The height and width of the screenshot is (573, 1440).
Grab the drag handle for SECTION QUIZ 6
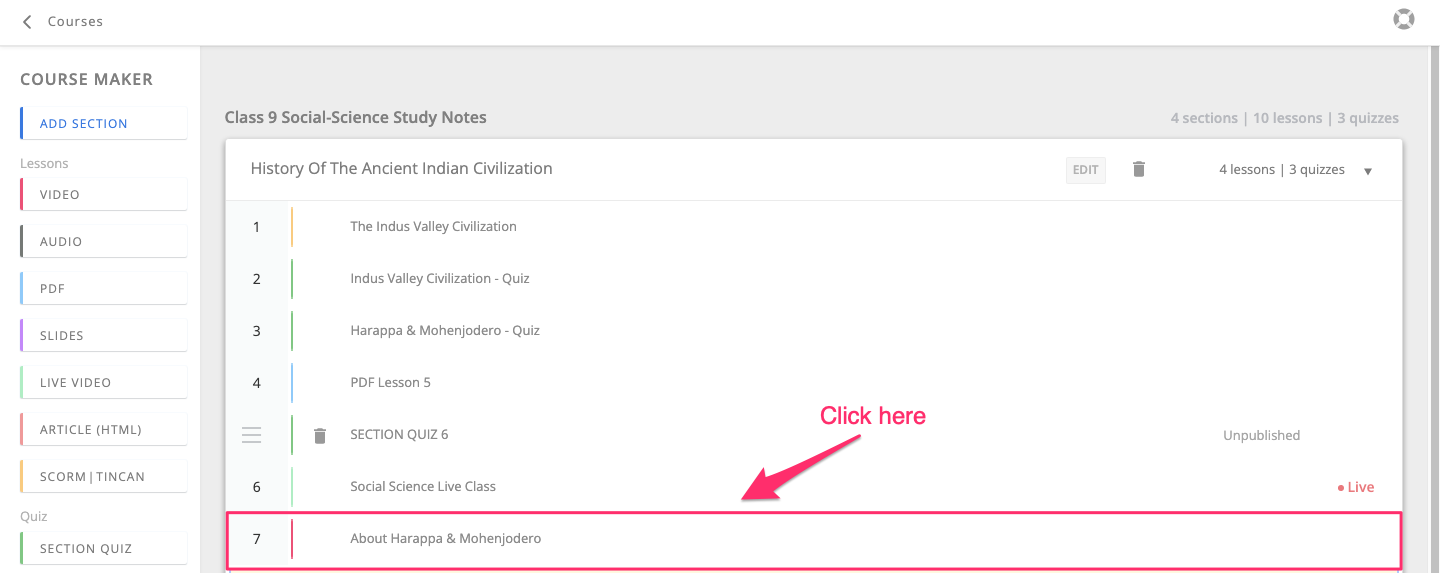[252, 435]
